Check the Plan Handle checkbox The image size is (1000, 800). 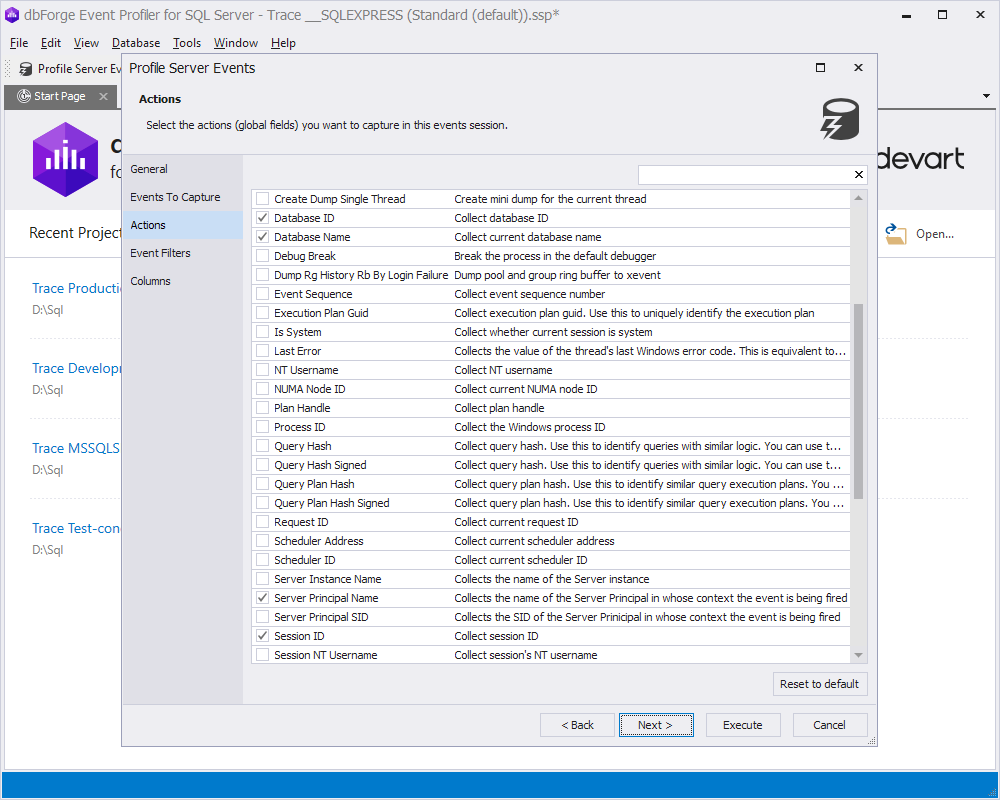coord(262,408)
